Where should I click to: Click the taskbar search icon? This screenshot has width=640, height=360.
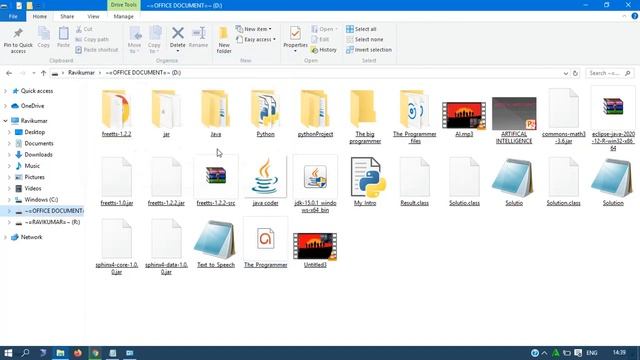coord(25,353)
